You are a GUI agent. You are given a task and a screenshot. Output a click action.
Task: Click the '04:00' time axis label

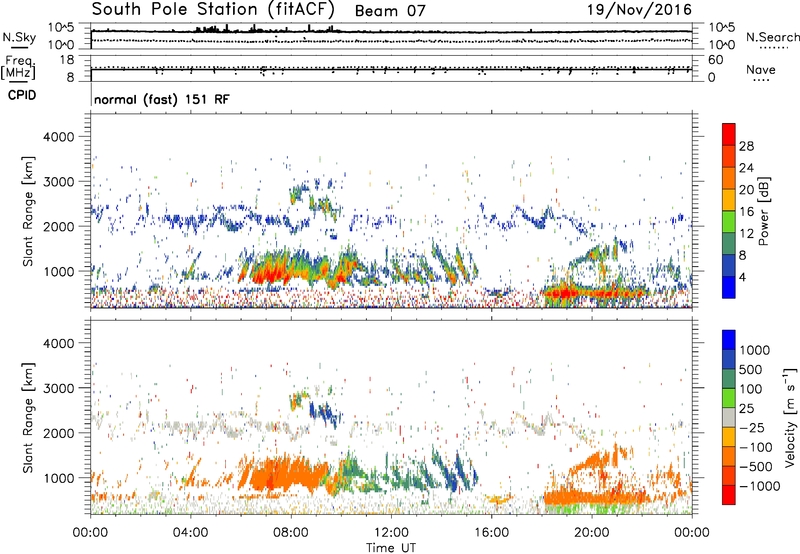190,533
